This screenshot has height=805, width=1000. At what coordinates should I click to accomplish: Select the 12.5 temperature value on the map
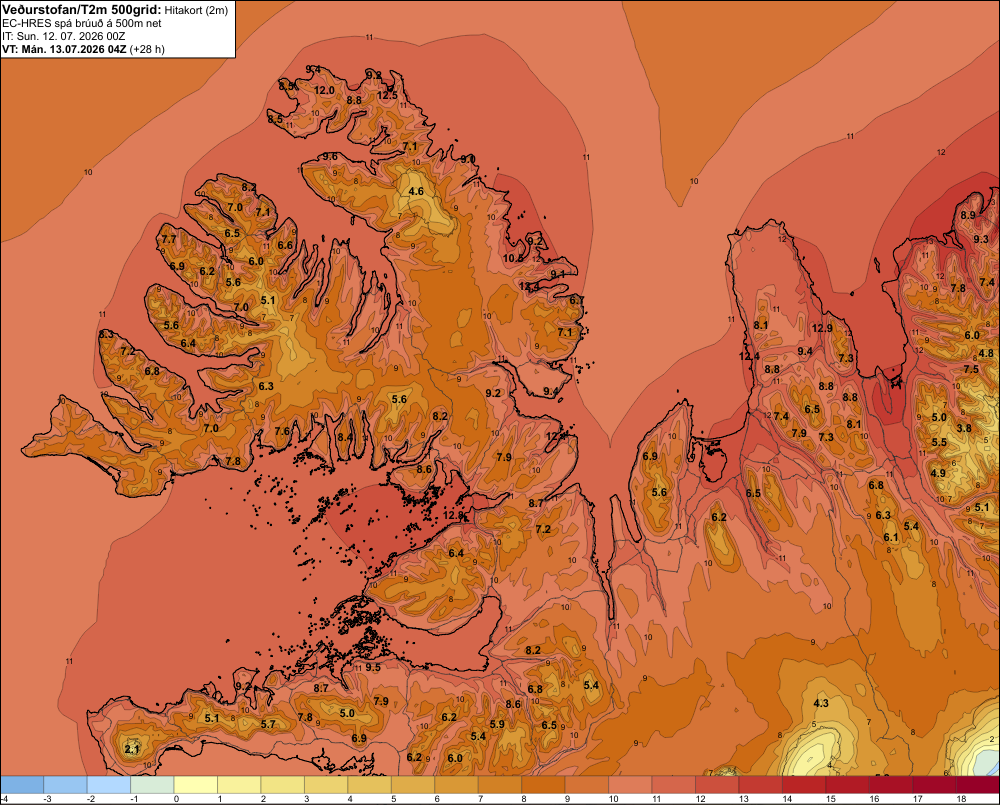[x=387, y=96]
